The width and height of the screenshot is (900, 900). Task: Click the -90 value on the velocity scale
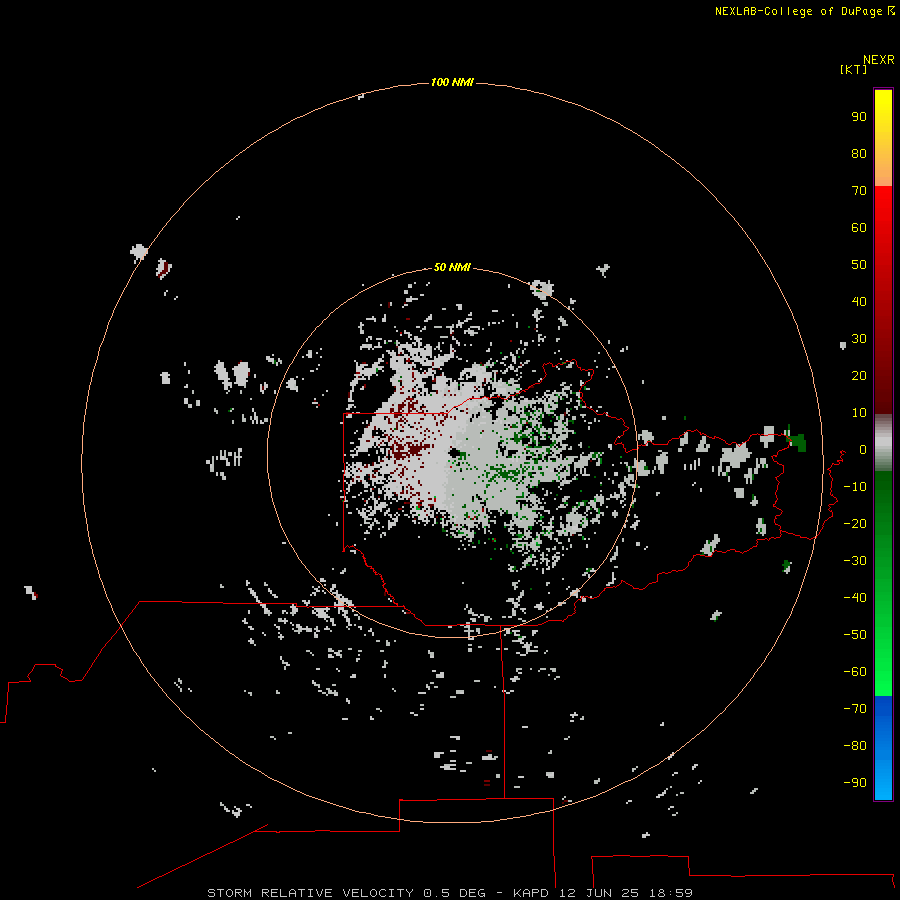(855, 783)
